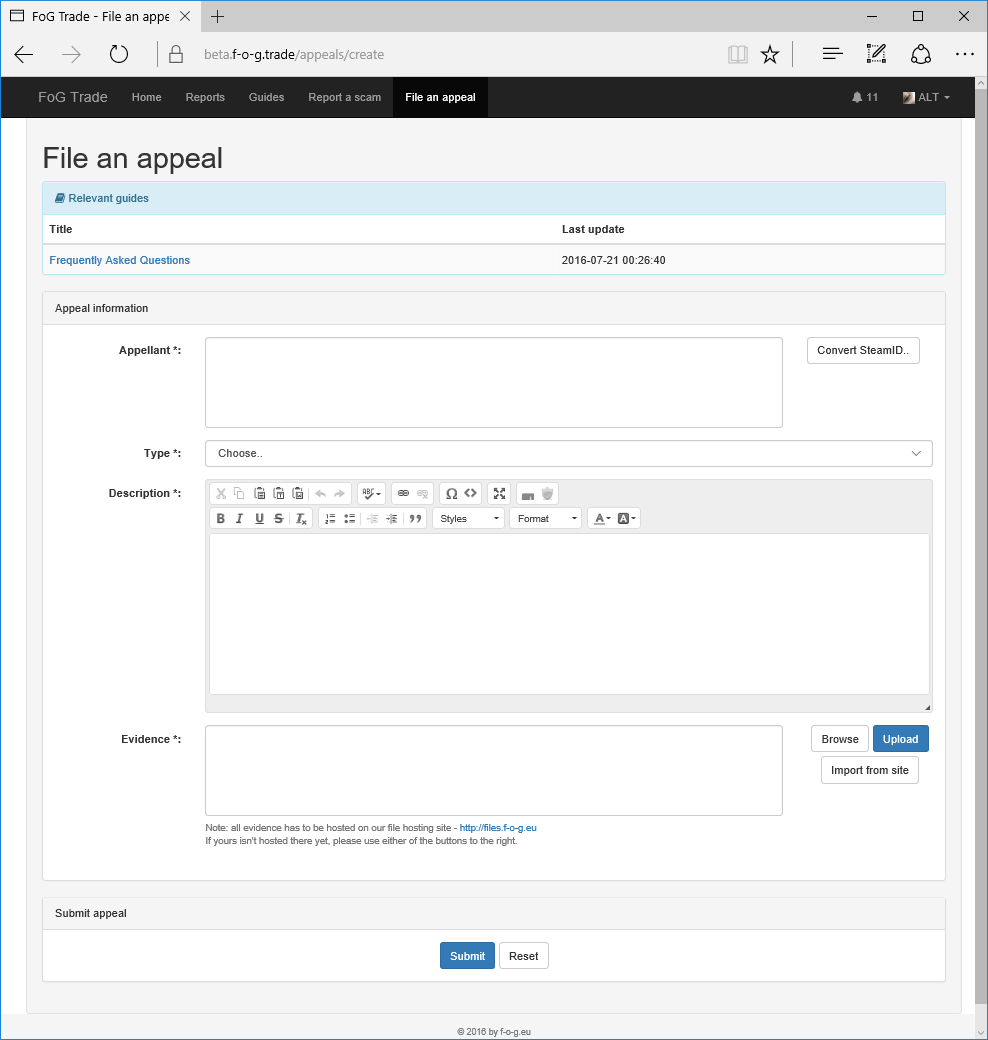Open Frequently Asked Questions guide
Viewport: 988px width, 1040px height.
pyautogui.click(x=119, y=260)
